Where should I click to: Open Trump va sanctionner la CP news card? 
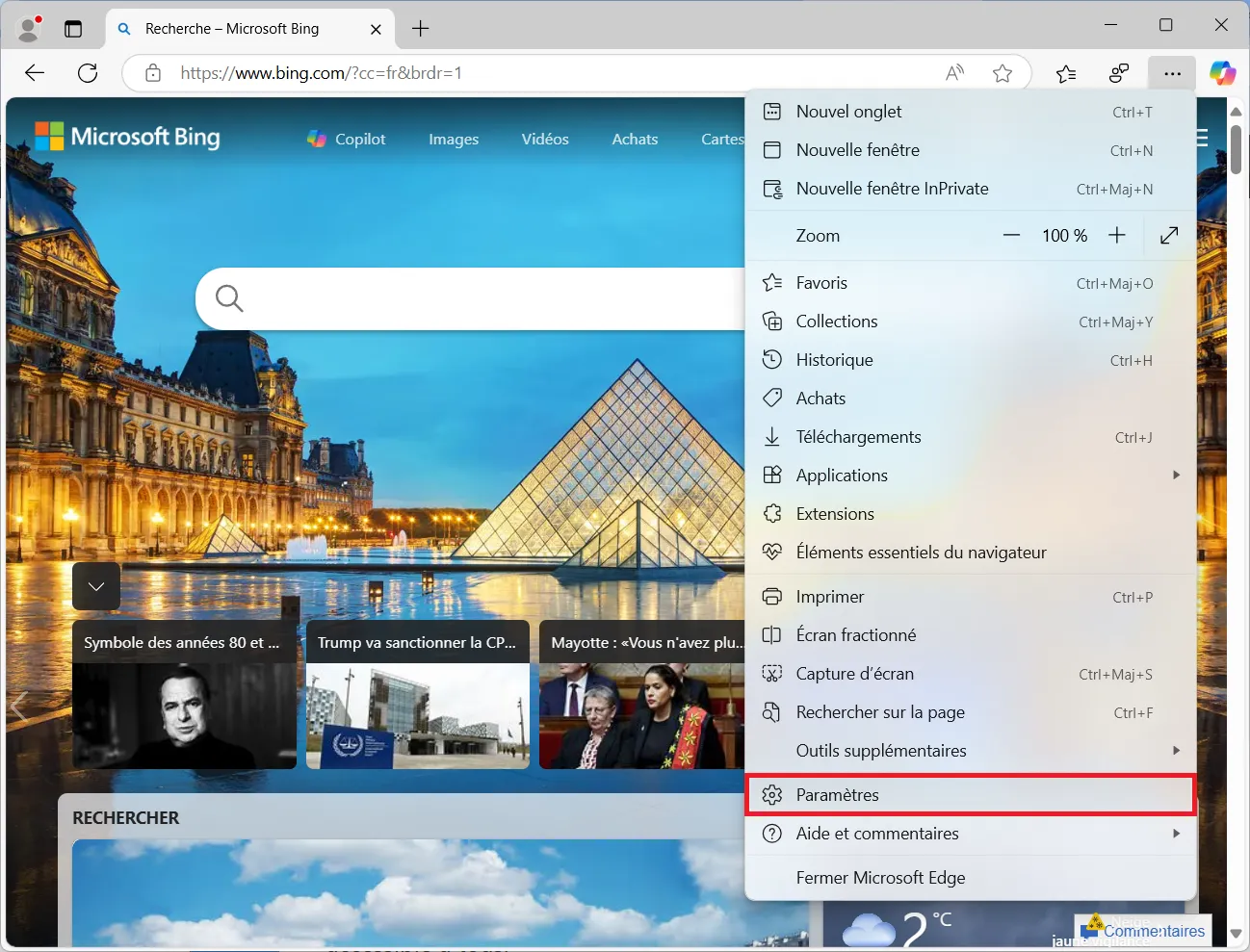pos(418,695)
